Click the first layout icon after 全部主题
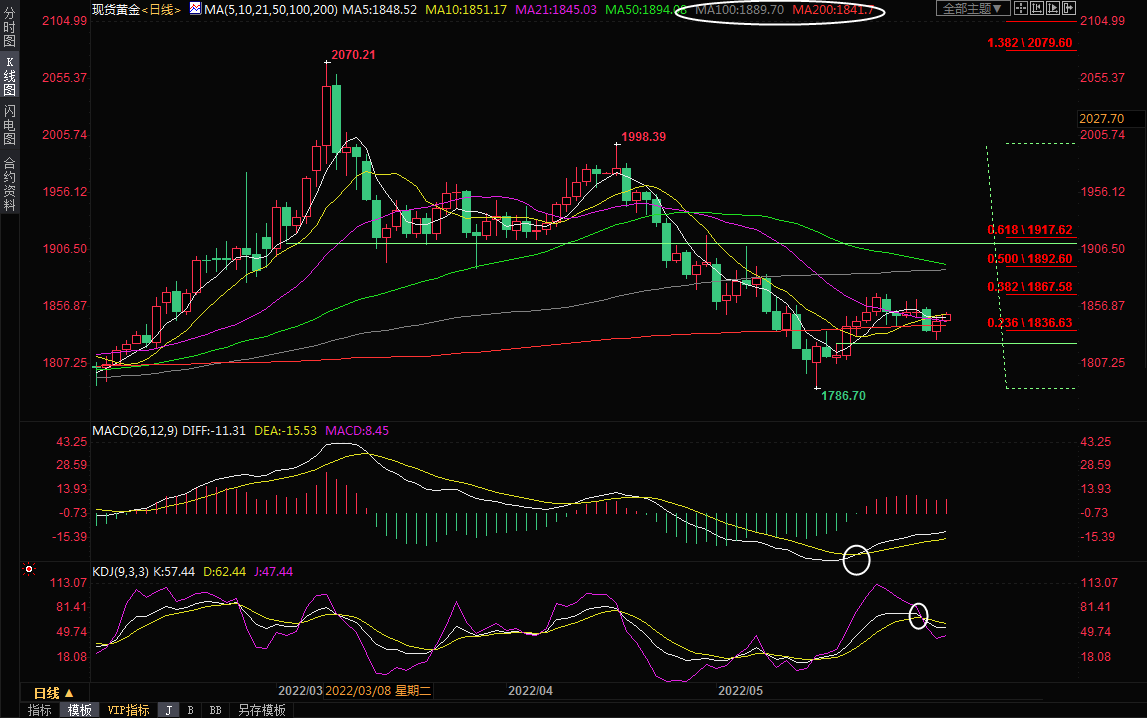 [x=1020, y=9]
